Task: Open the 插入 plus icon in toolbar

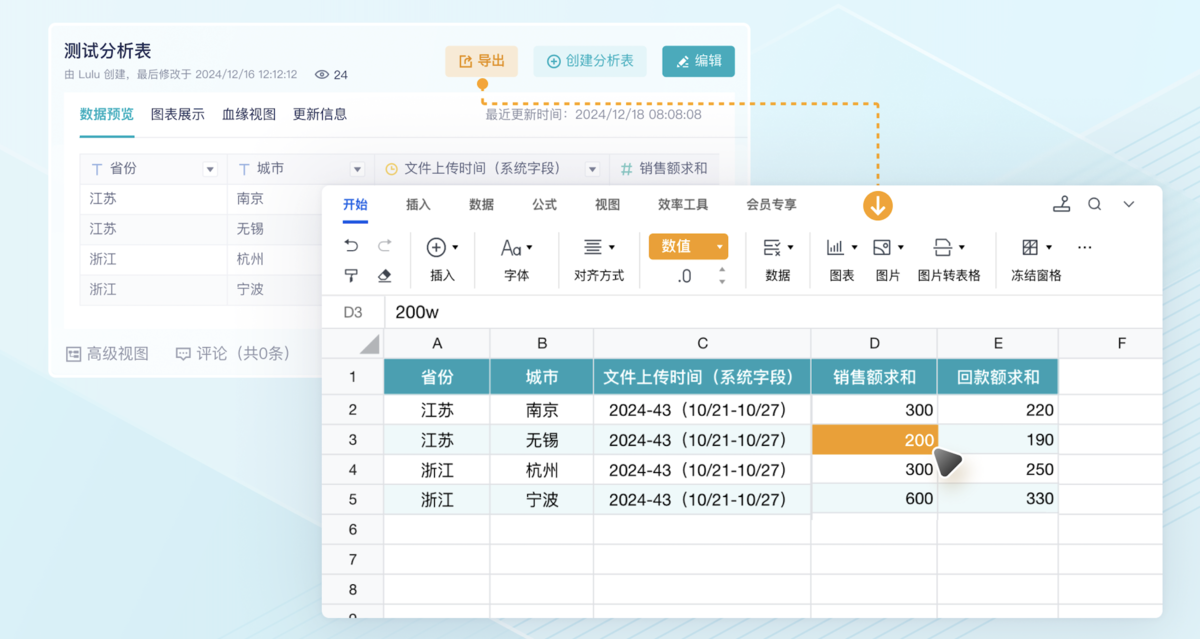Action: click(438, 246)
